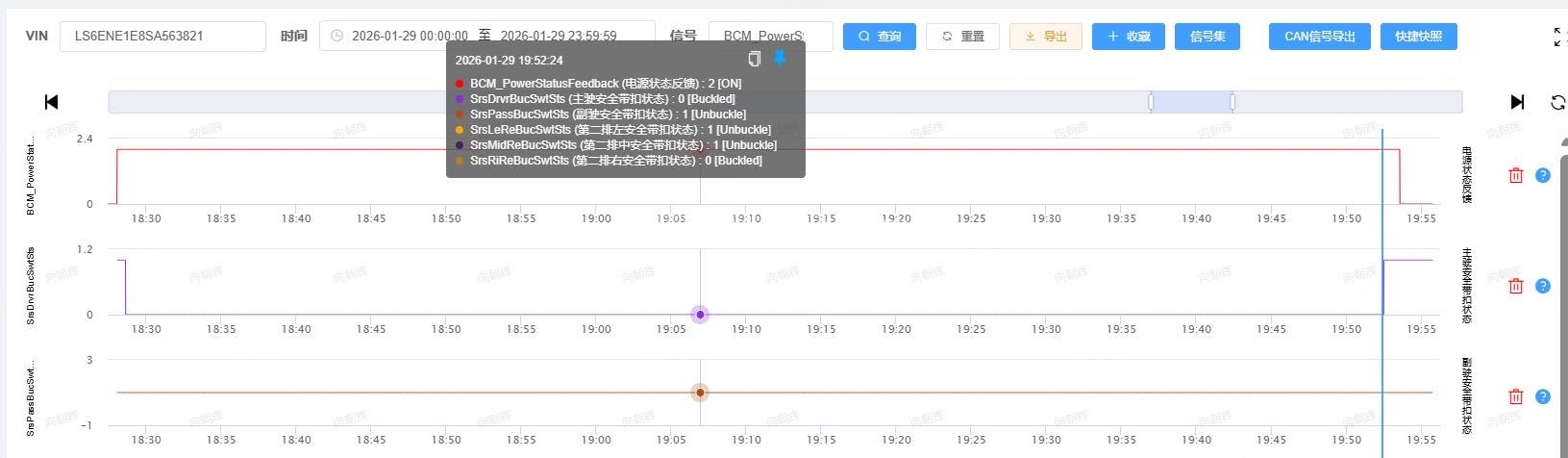Toggle fullscreen with the expand icon
The image size is (1568, 458).
click(1559, 37)
